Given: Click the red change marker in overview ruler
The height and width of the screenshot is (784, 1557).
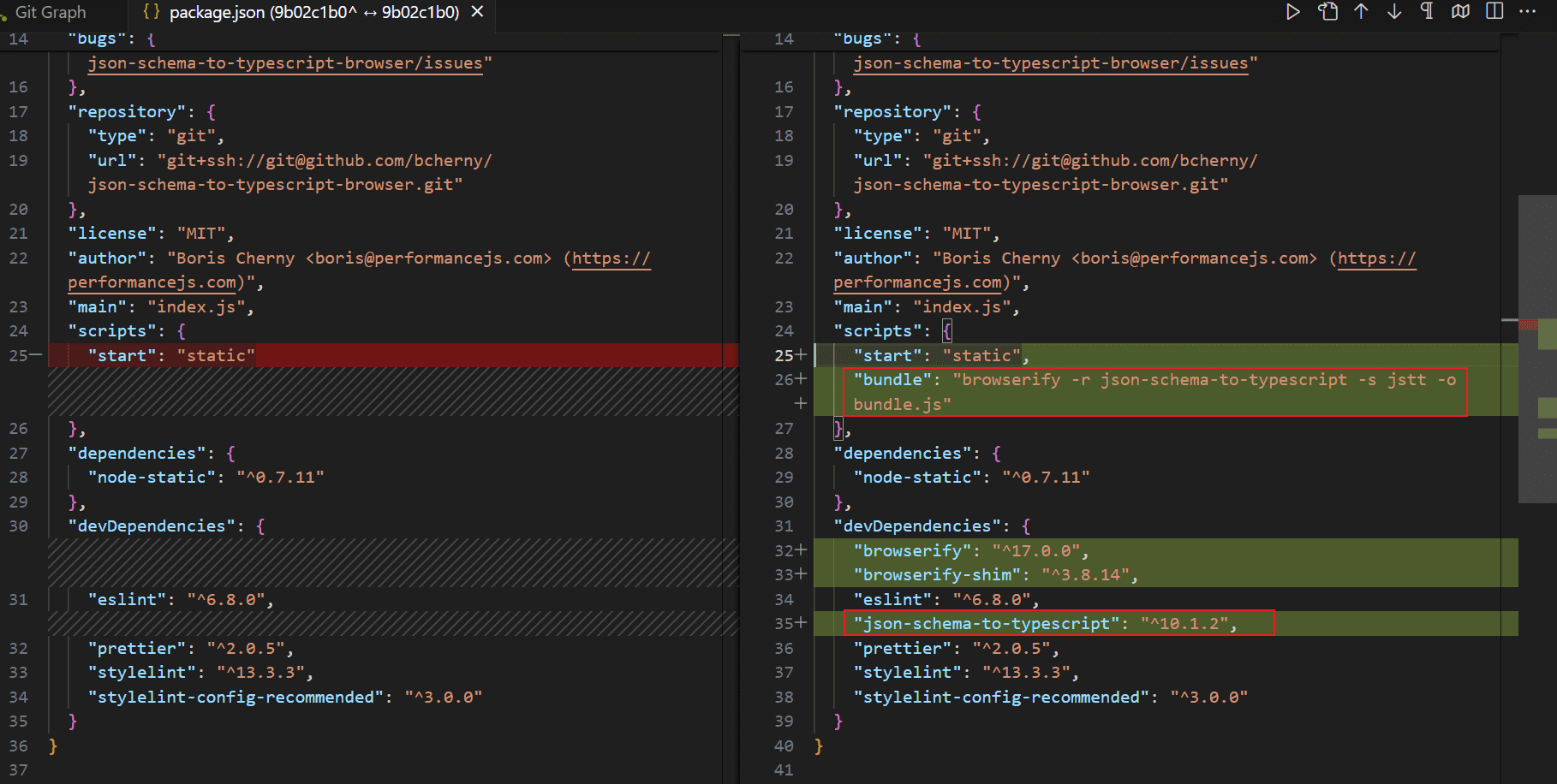Looking at the screenshot, I should pos(1528,325).
